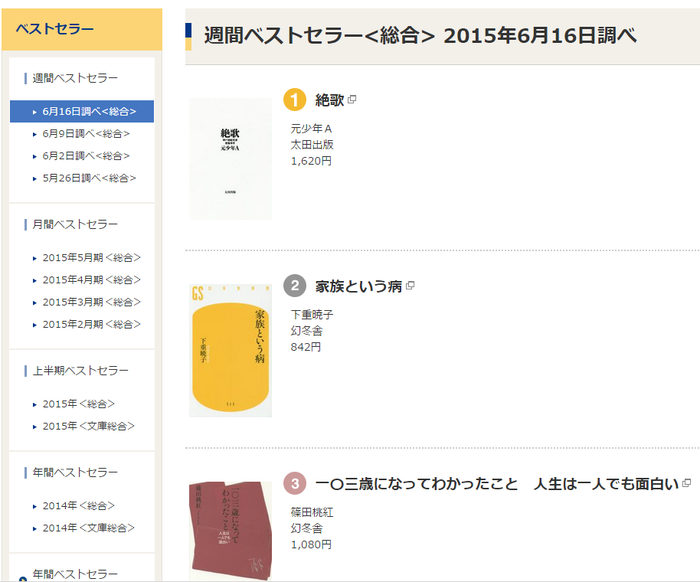Click the 月間ベストセラー section heading

tap(75, 224)
